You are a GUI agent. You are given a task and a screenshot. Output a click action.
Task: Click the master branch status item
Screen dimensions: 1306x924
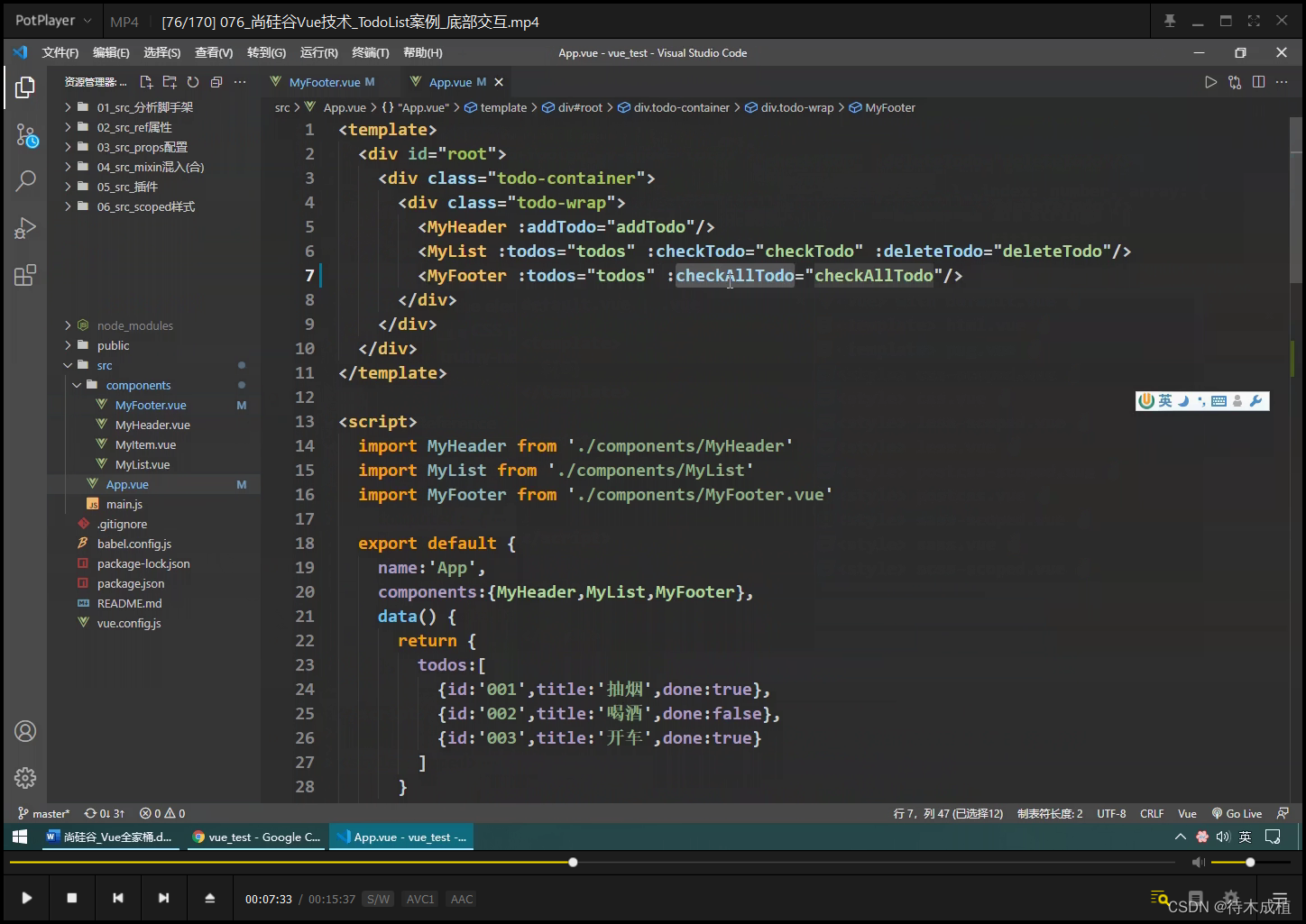[x=44, y=813]
